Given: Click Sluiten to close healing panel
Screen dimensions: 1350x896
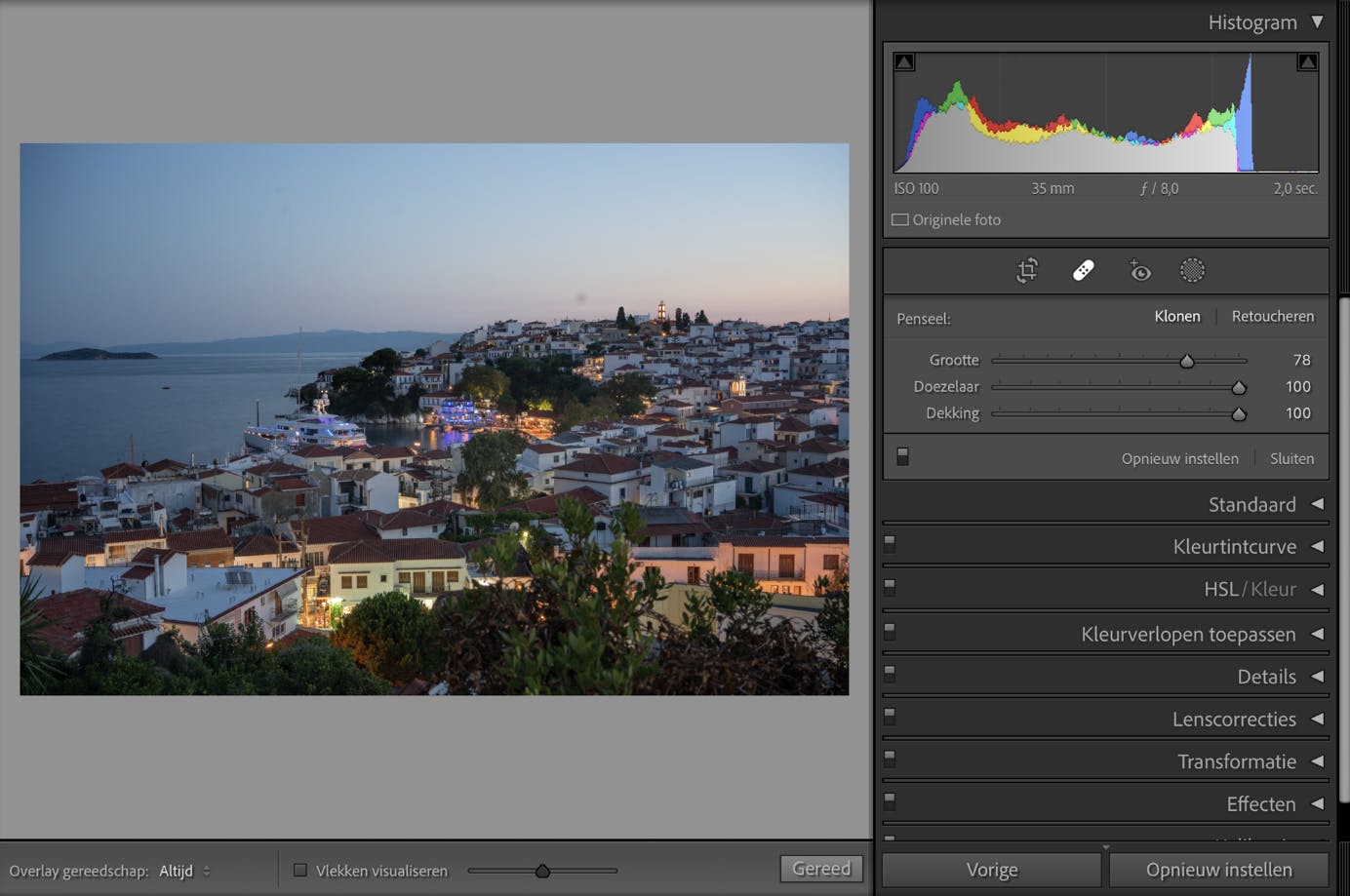Looking at the screenshot, I should (x=1291, y=458).
